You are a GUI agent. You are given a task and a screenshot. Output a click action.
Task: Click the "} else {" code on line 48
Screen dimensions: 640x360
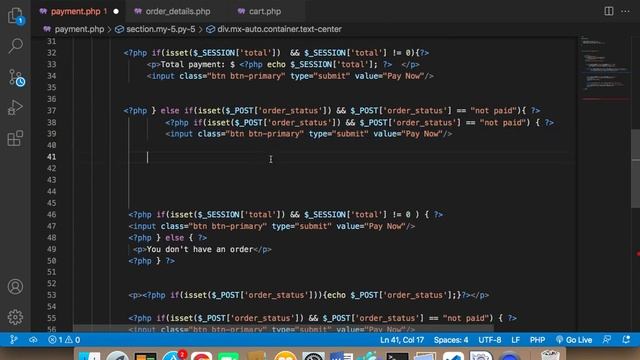[175, 238]
